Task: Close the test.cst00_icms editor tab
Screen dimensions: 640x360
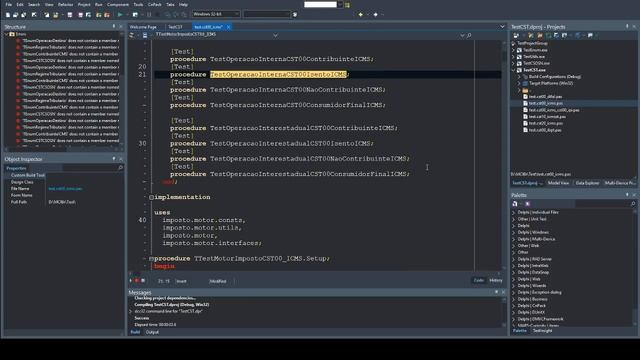Action: pyautogui.click(x=229, y=27)
